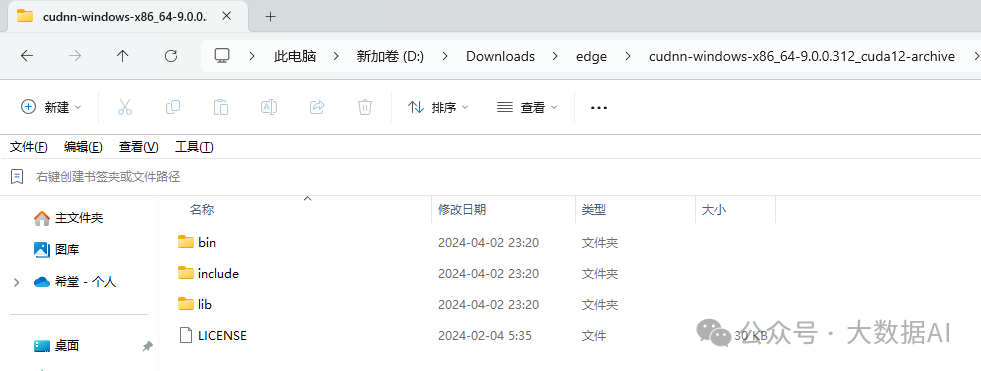Click the Delete trash can icon

[365, 107]
